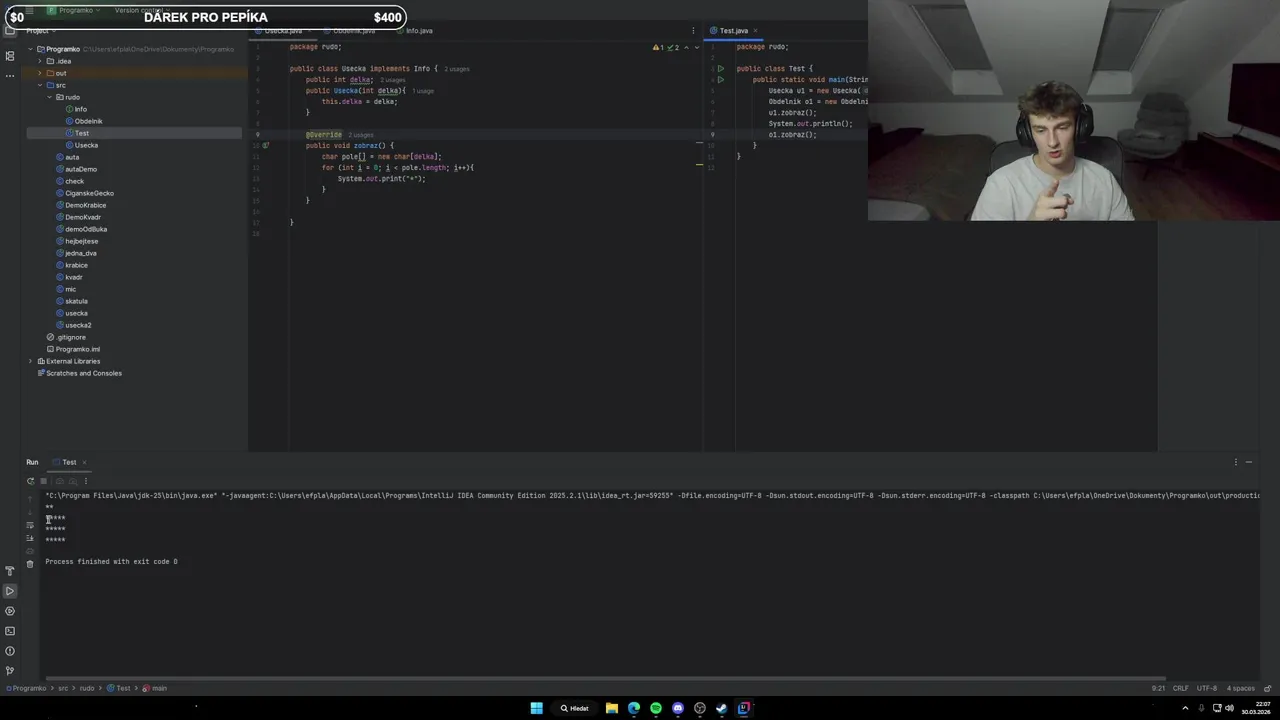1280x720 pixels.
Task: Click the 2 usages hint after delka
Action: tap(393, 80)
